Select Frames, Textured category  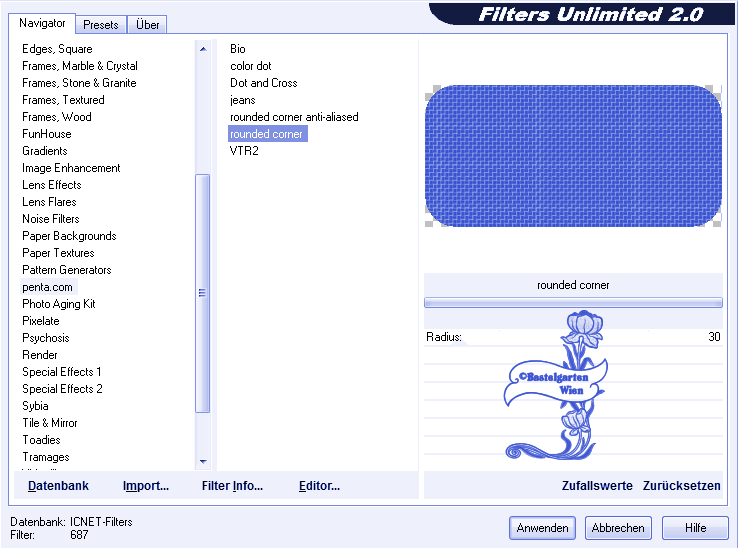pos(63,100)
